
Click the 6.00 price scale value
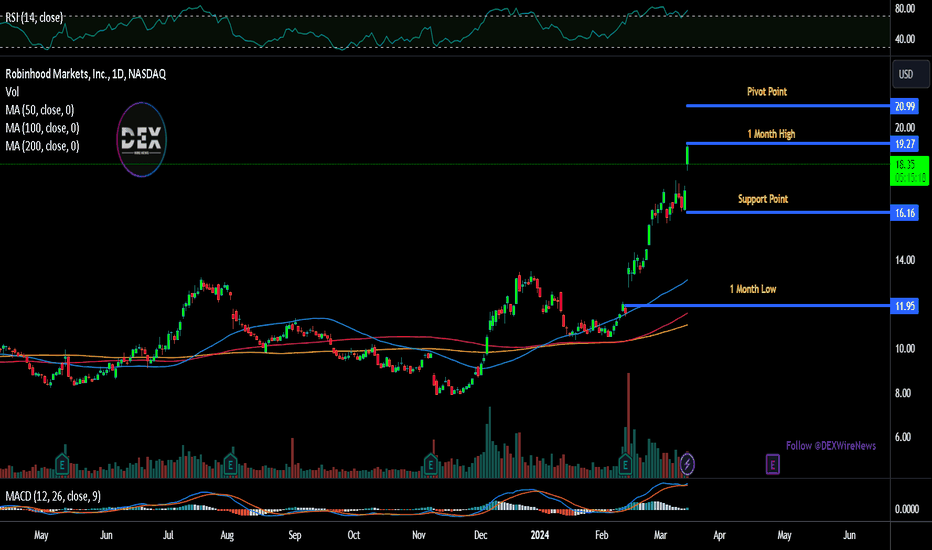(x=903, y=437)
